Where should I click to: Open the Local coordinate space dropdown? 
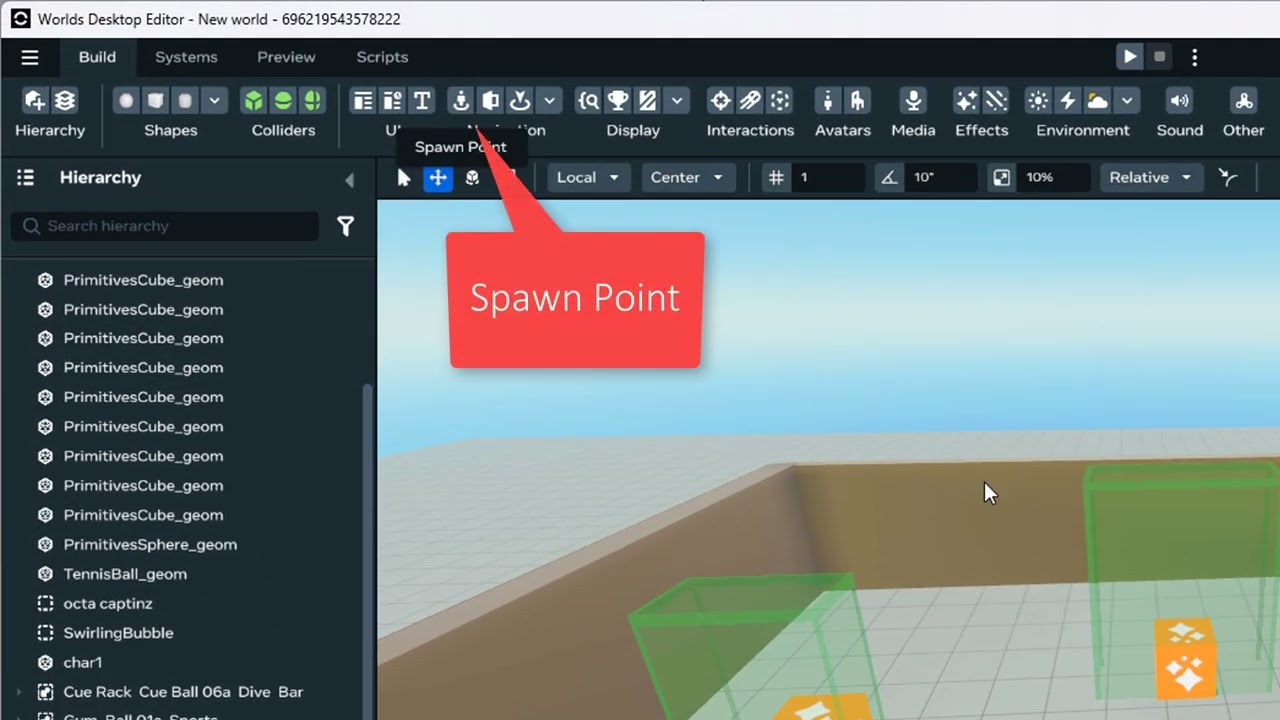588,178
